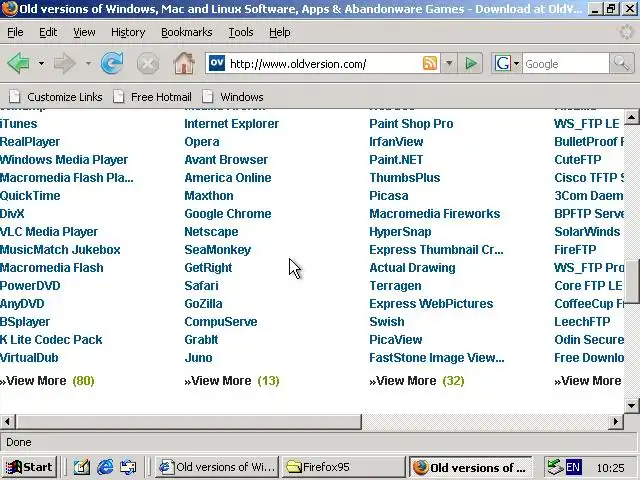The image size is (640, 480).
Task: Switch to the Firefox95 taskbar window
Action: tap(343, 467)
